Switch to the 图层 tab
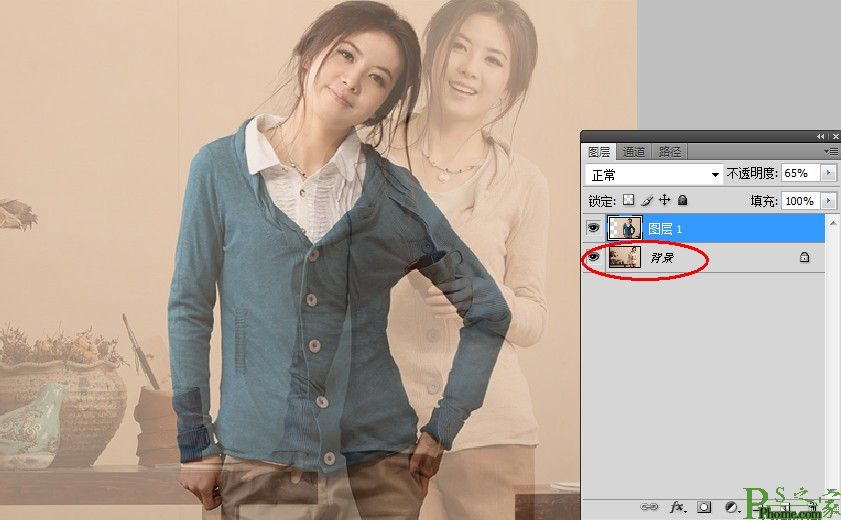This screenshot has width=841, height=520. point(599,152)
